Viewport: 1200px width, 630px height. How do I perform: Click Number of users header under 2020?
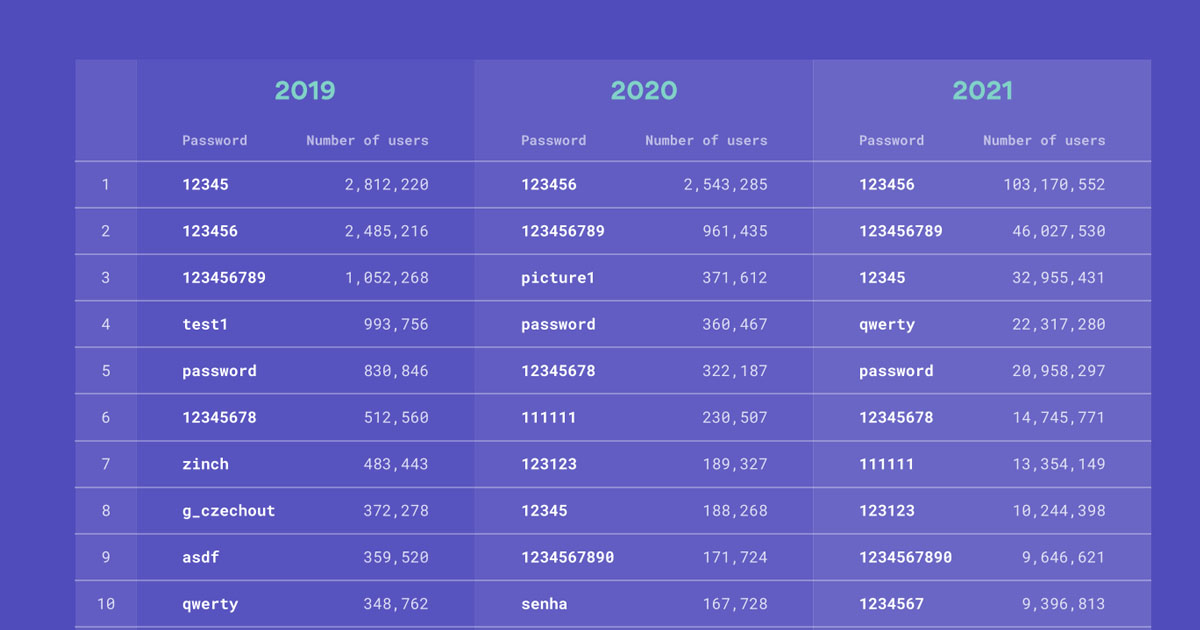click(706, 141)
